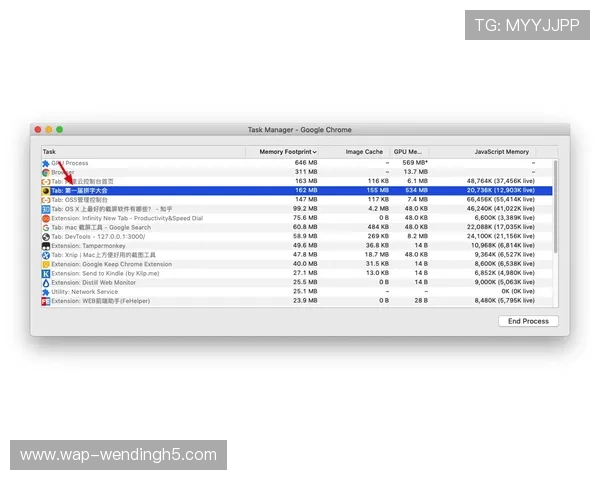Screen dimensions: 600x480
Task: Click the FeHelper extension icon
Action: coord(46,300)
